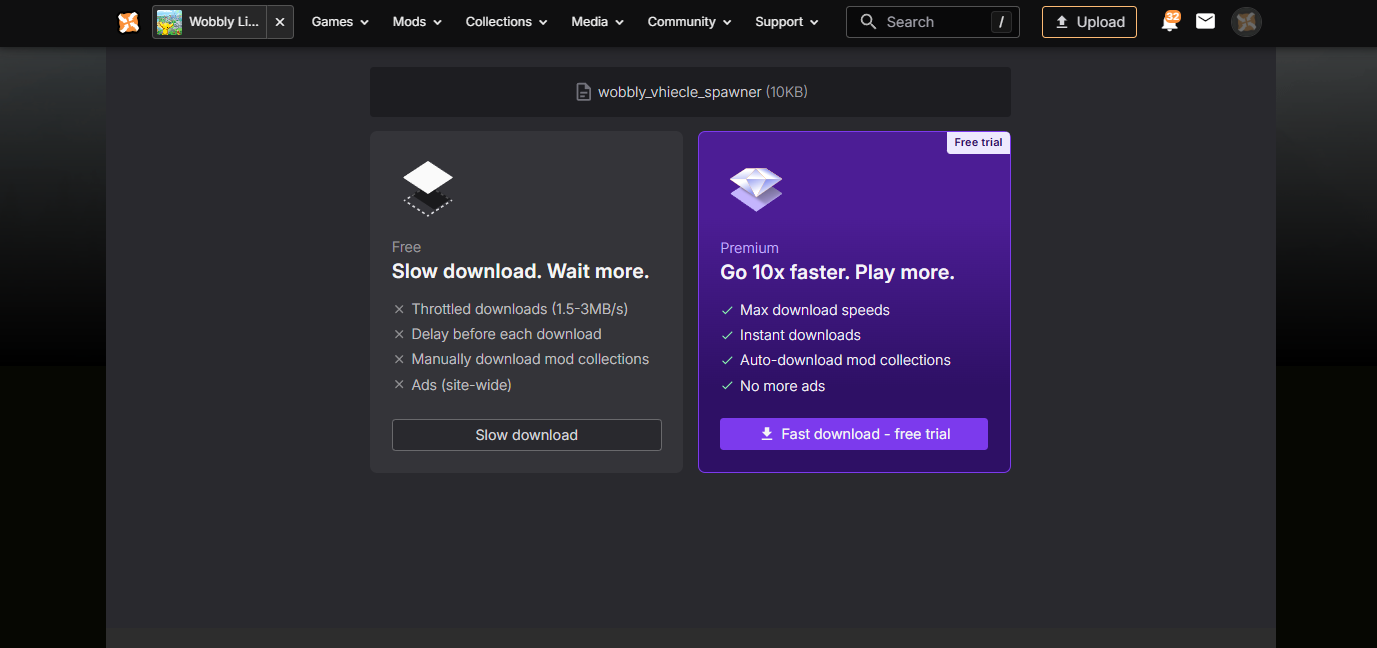Click 'Max download speeds' text

pyautogui.click(x=815, y=310)
